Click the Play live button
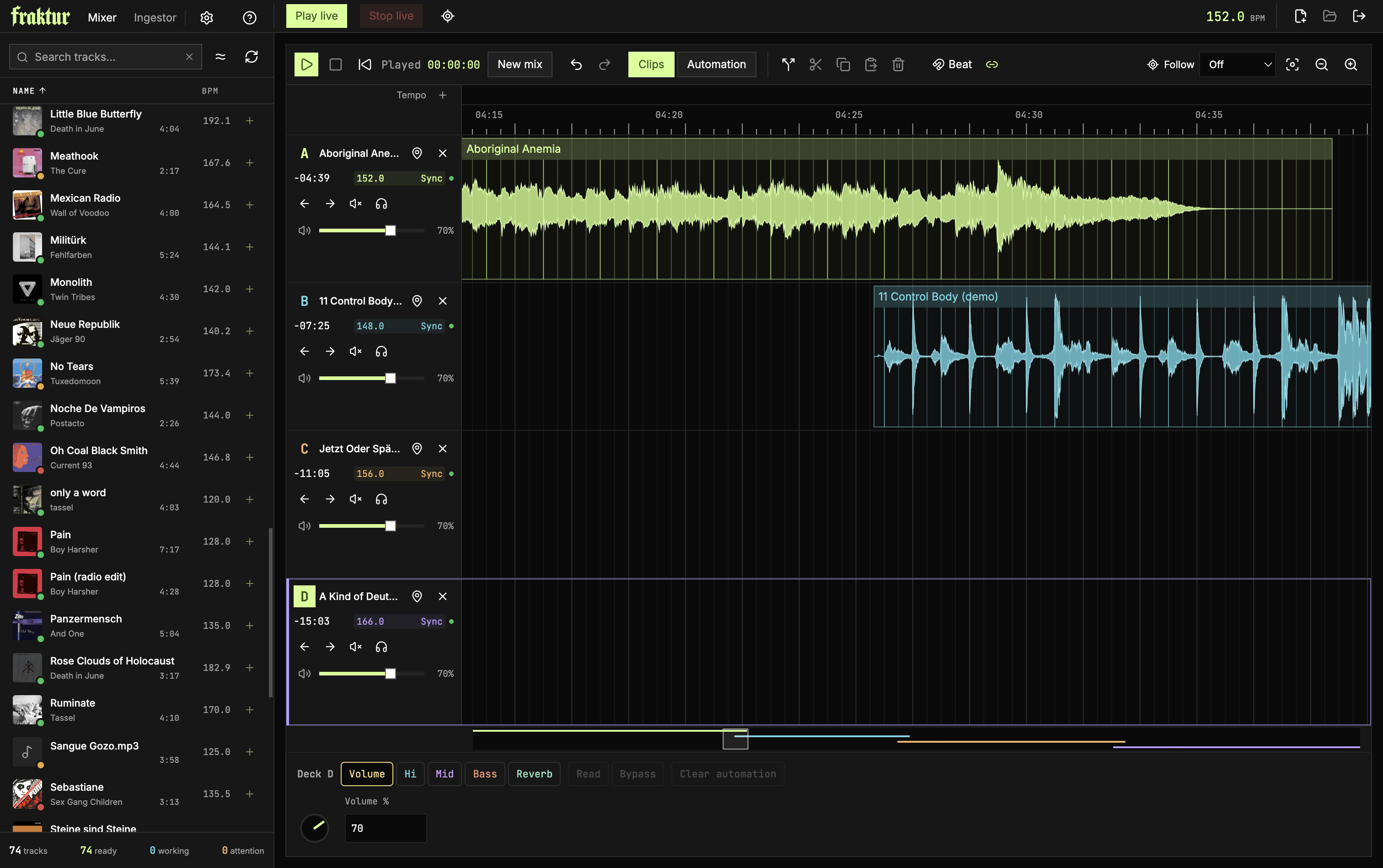Image resolution: width=1383 pixels, height=868 pixels. (x=316, y=16)
